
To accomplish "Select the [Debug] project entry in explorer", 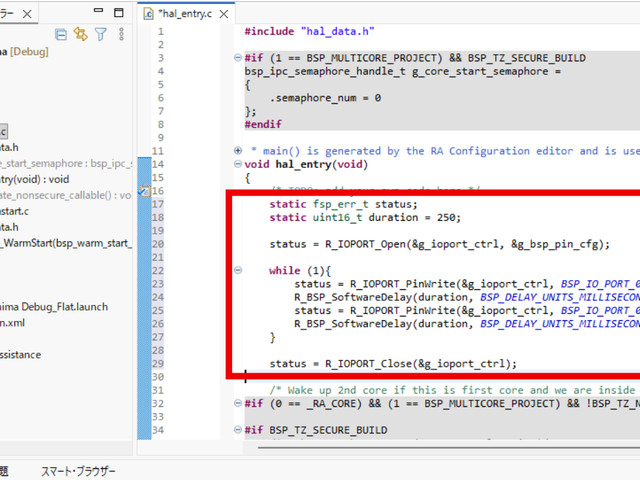I will click(24, 52).
